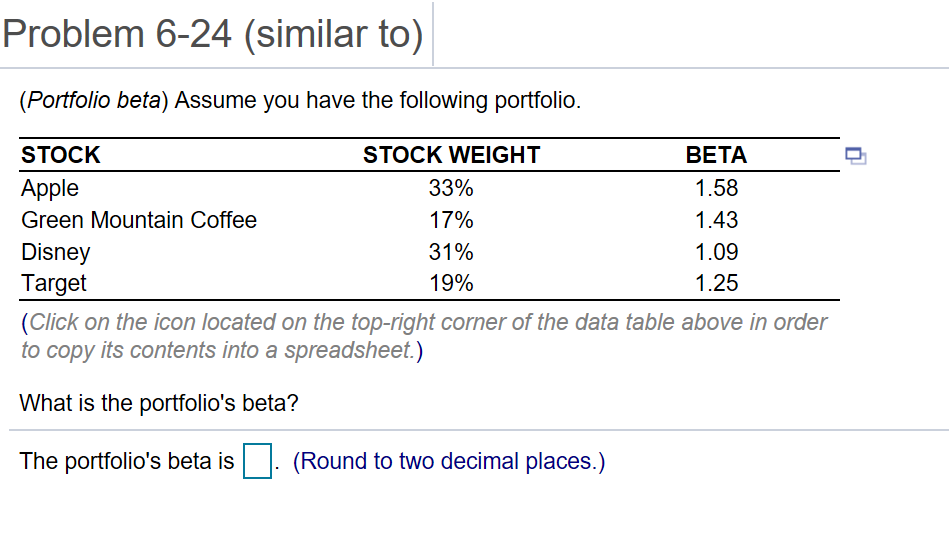
Task: Click the Problem 6-24 title
Action: tap(212, 34)
